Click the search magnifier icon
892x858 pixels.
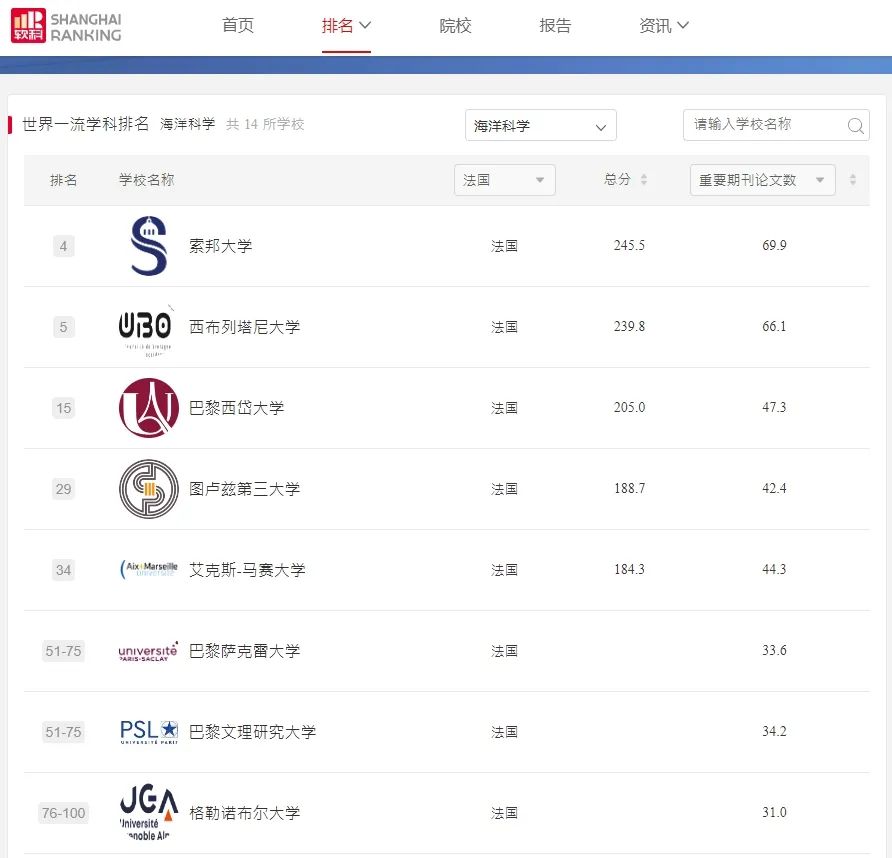coord(855,125)
